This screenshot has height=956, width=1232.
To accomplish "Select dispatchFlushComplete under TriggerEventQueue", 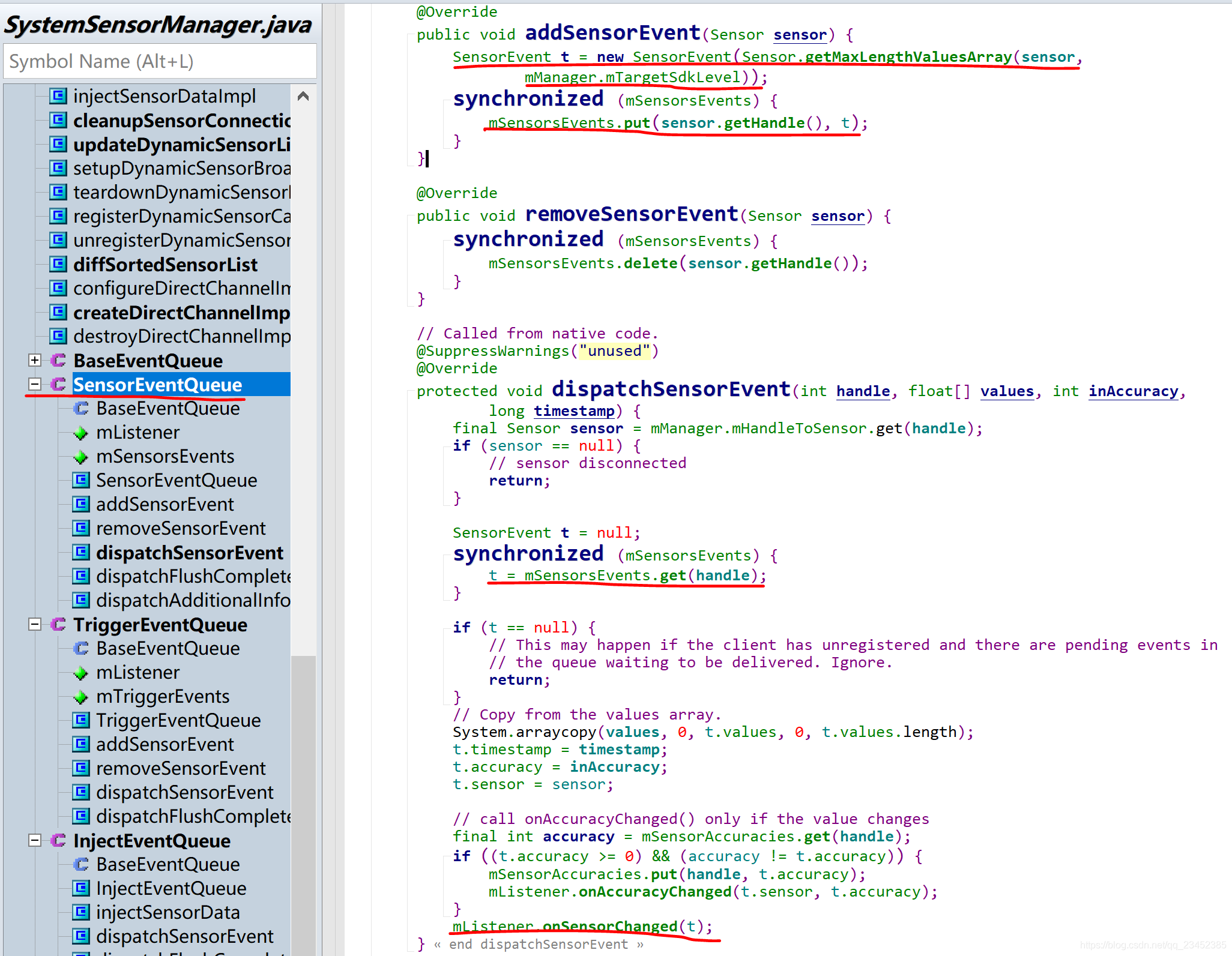I will pos(193,816).
